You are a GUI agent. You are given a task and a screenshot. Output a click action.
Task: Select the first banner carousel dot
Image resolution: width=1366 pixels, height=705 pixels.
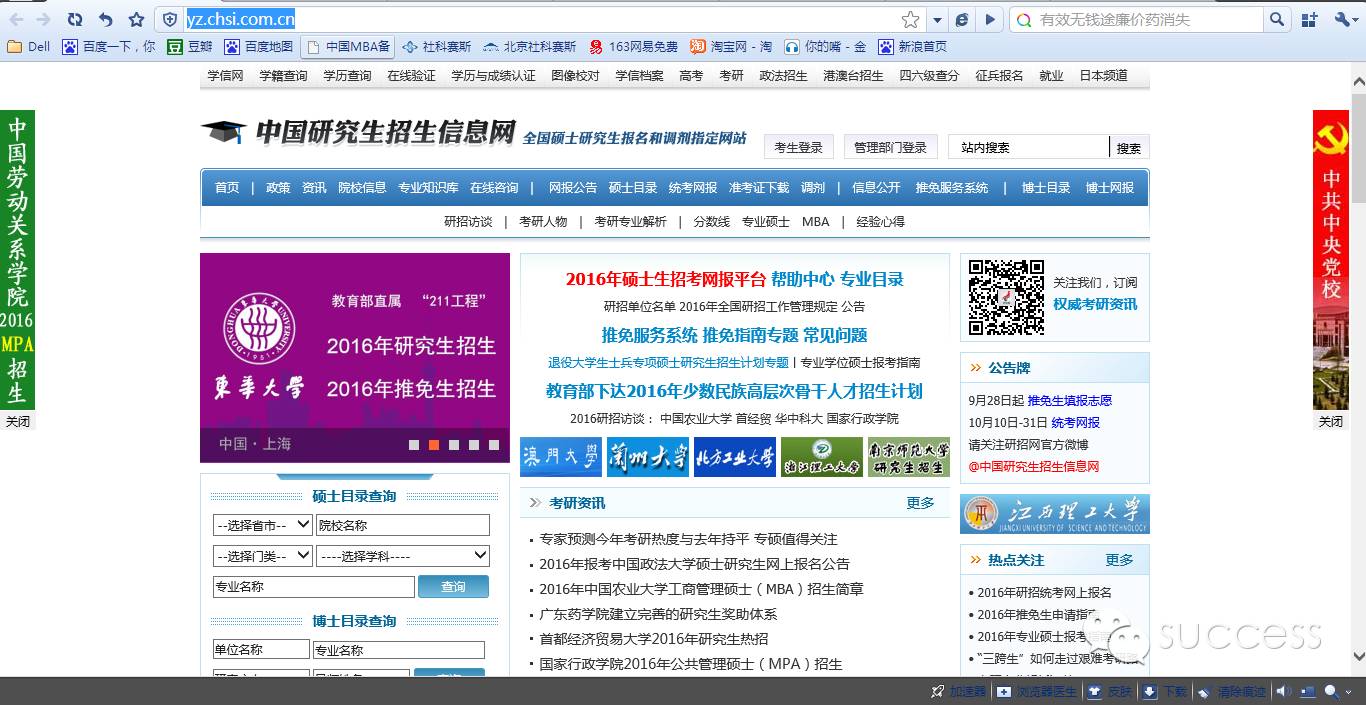tap(414, 445)
